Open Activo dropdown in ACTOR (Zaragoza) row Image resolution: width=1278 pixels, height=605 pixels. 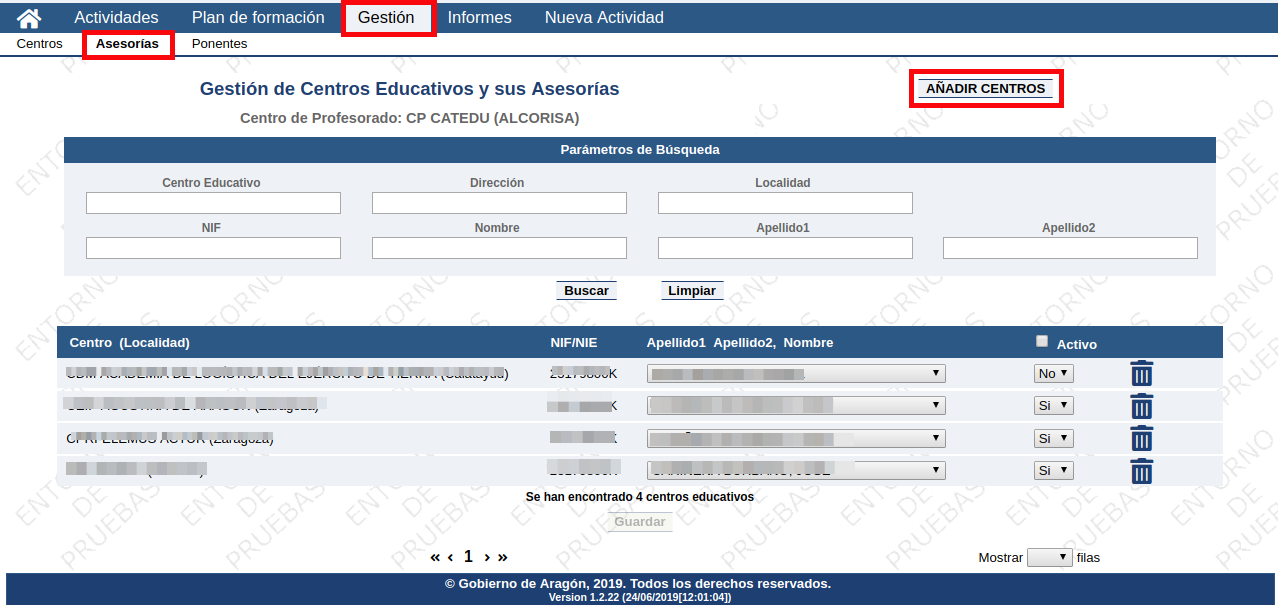click(x=1053, y=438)
